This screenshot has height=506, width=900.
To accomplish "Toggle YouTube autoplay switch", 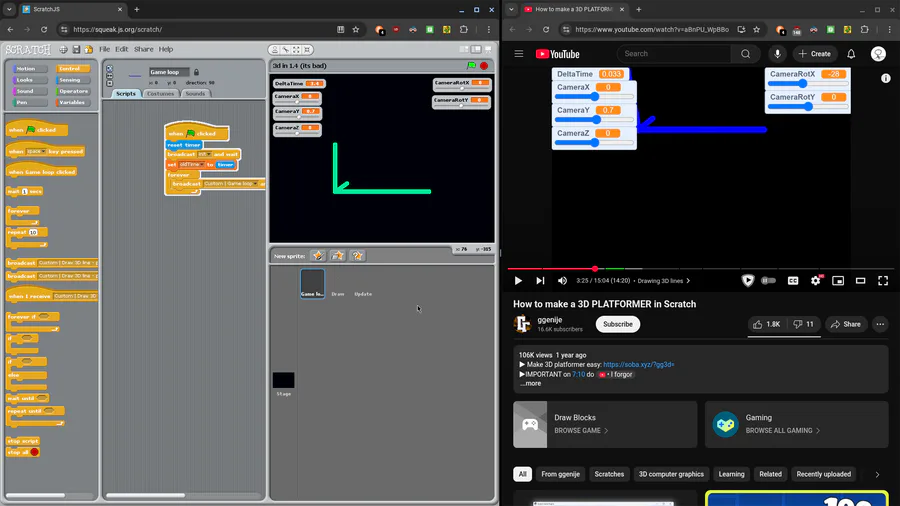I will pos(769,281).
